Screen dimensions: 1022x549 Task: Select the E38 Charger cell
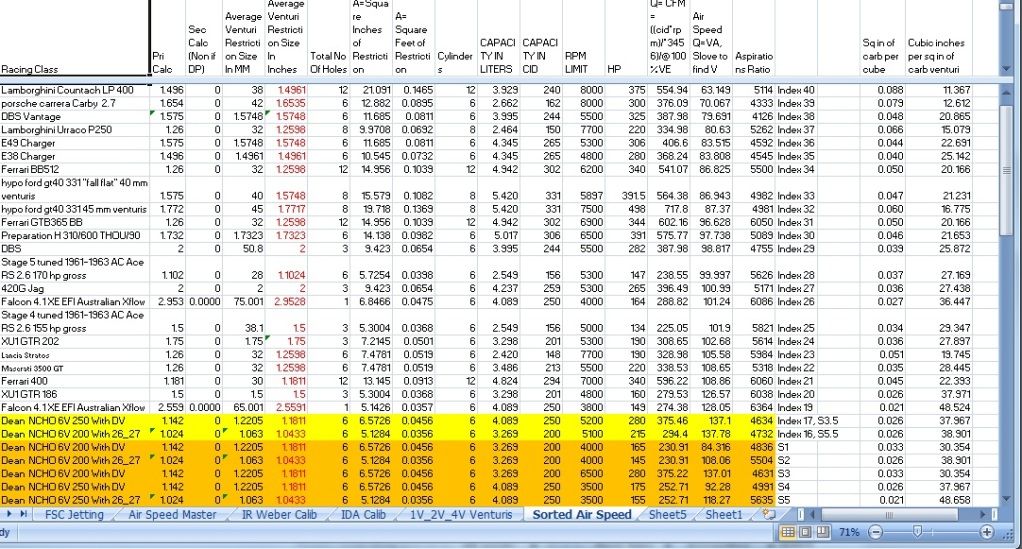tap(75, 156)
